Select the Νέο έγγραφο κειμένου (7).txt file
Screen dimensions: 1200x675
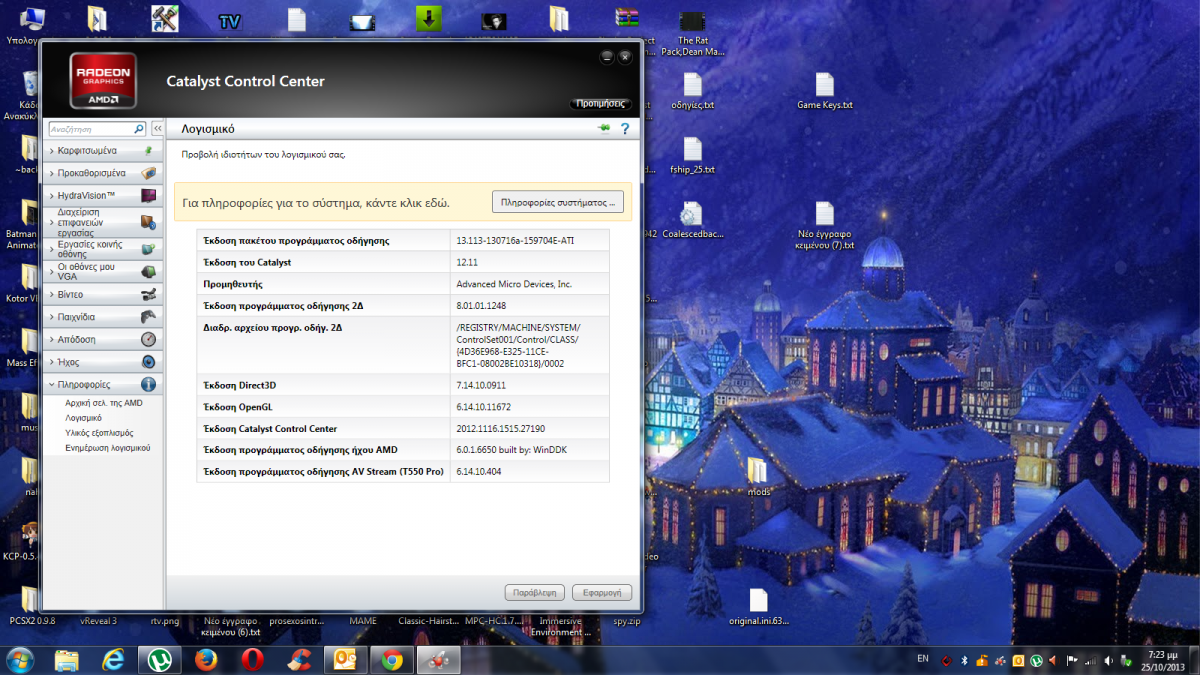coord(824,226)
